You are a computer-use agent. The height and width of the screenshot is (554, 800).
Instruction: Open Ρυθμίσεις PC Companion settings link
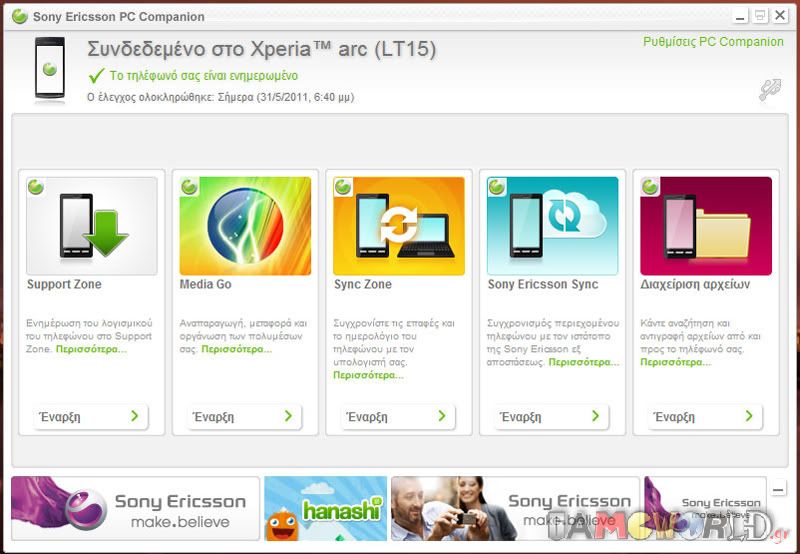point(713,42)
